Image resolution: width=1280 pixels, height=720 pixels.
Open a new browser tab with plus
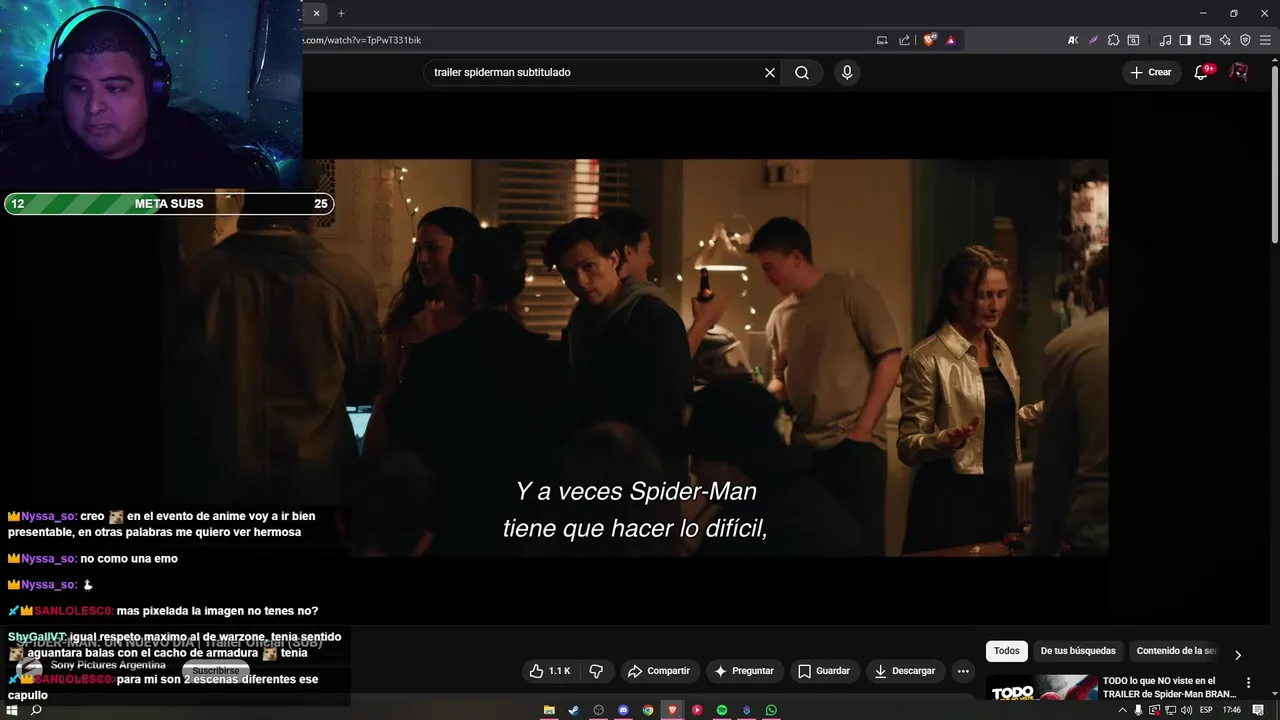coord(341,13)
